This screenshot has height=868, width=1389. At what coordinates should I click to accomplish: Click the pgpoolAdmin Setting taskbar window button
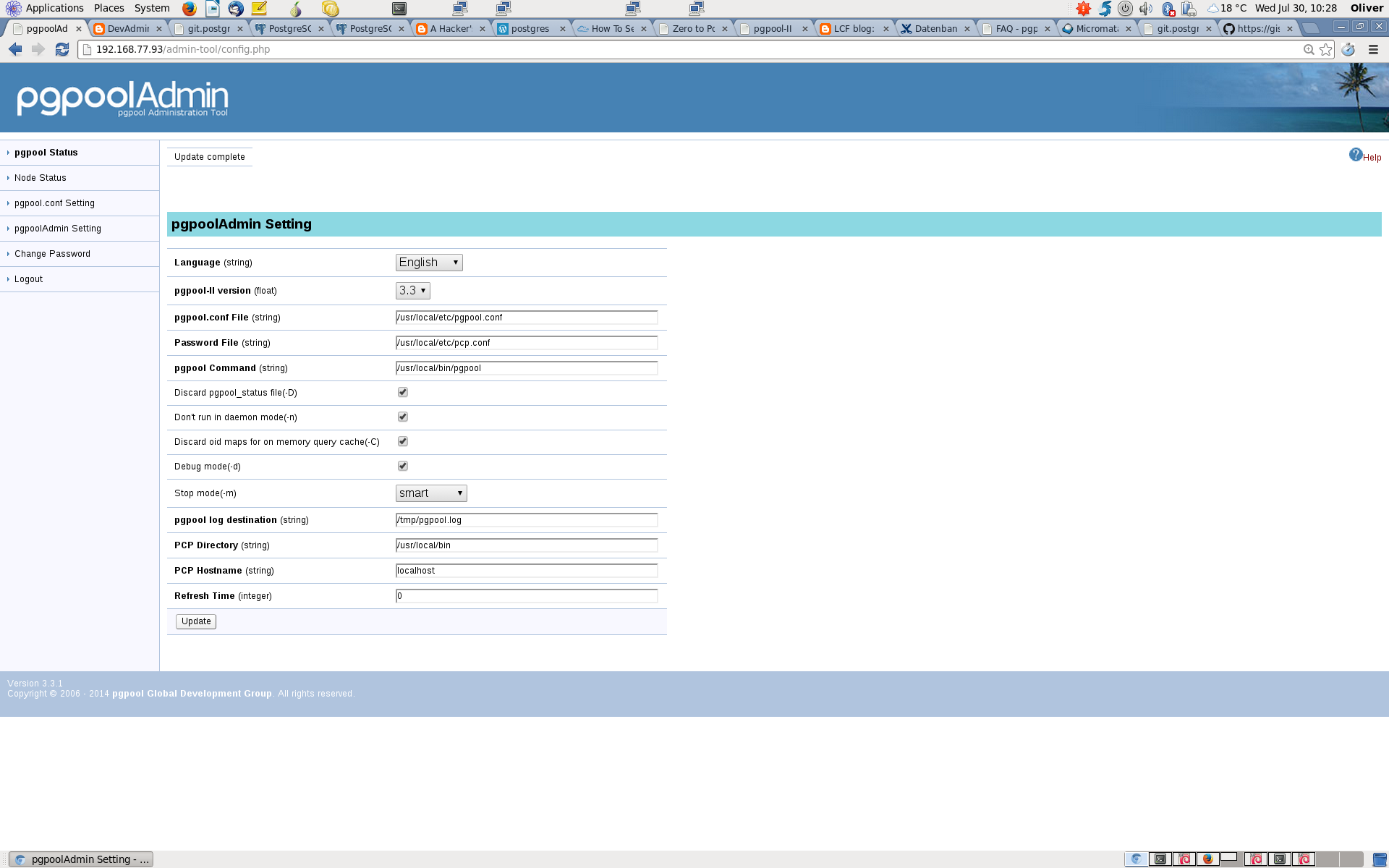point(81,859)
